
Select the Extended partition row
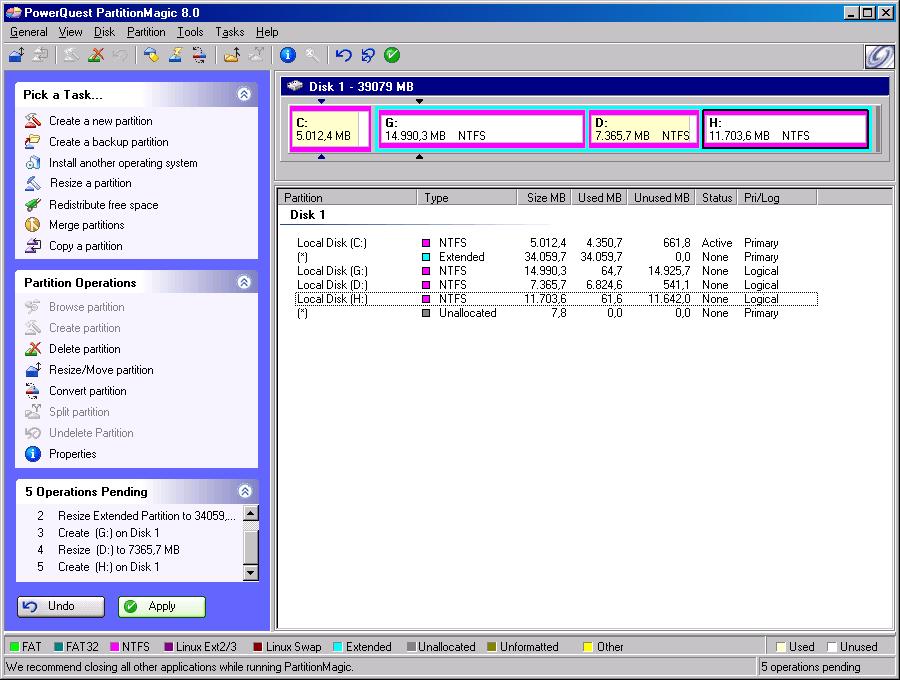point(556,257)
